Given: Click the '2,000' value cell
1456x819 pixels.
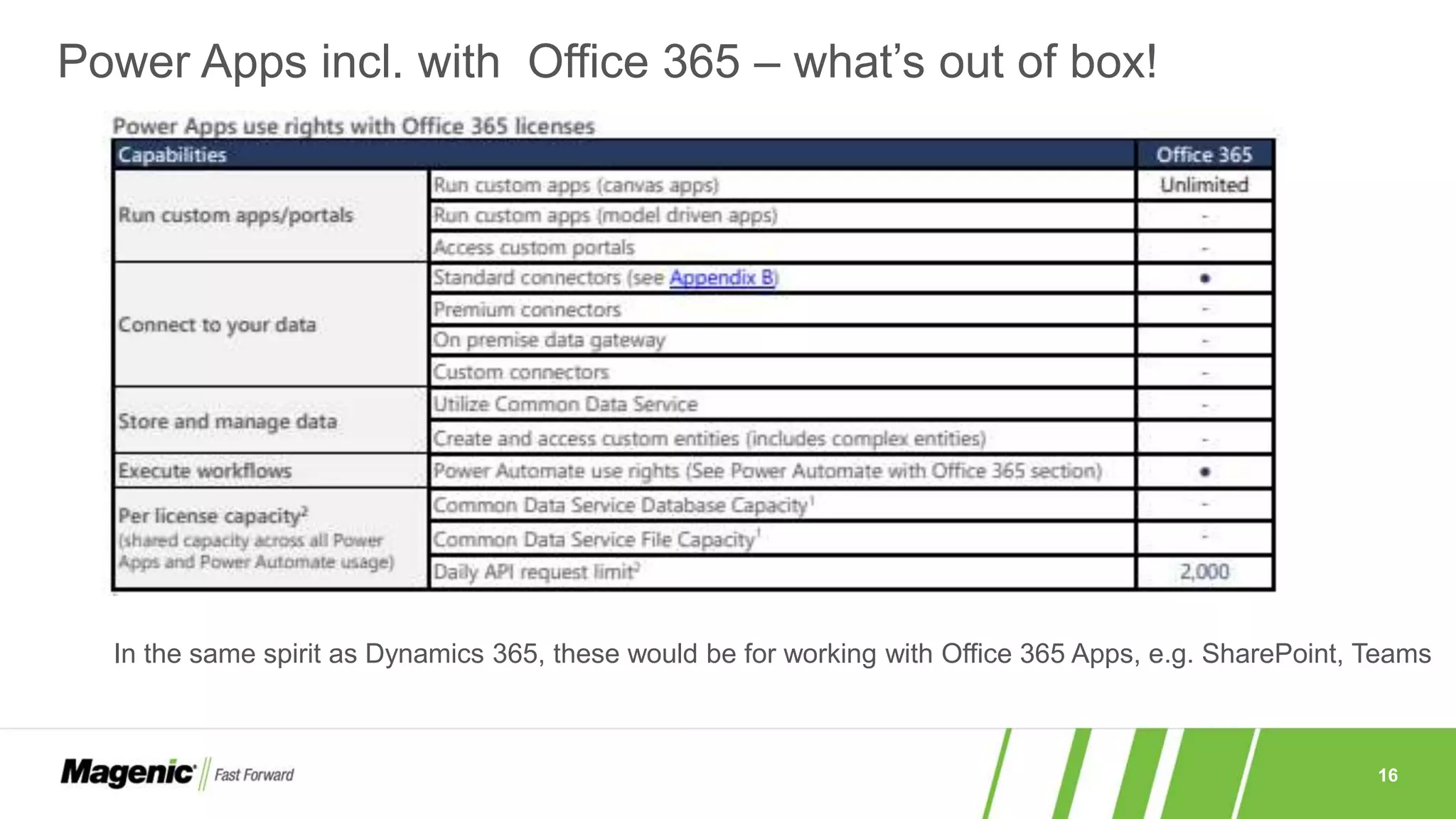Looking at the screenshot, I should (1204, 572).
